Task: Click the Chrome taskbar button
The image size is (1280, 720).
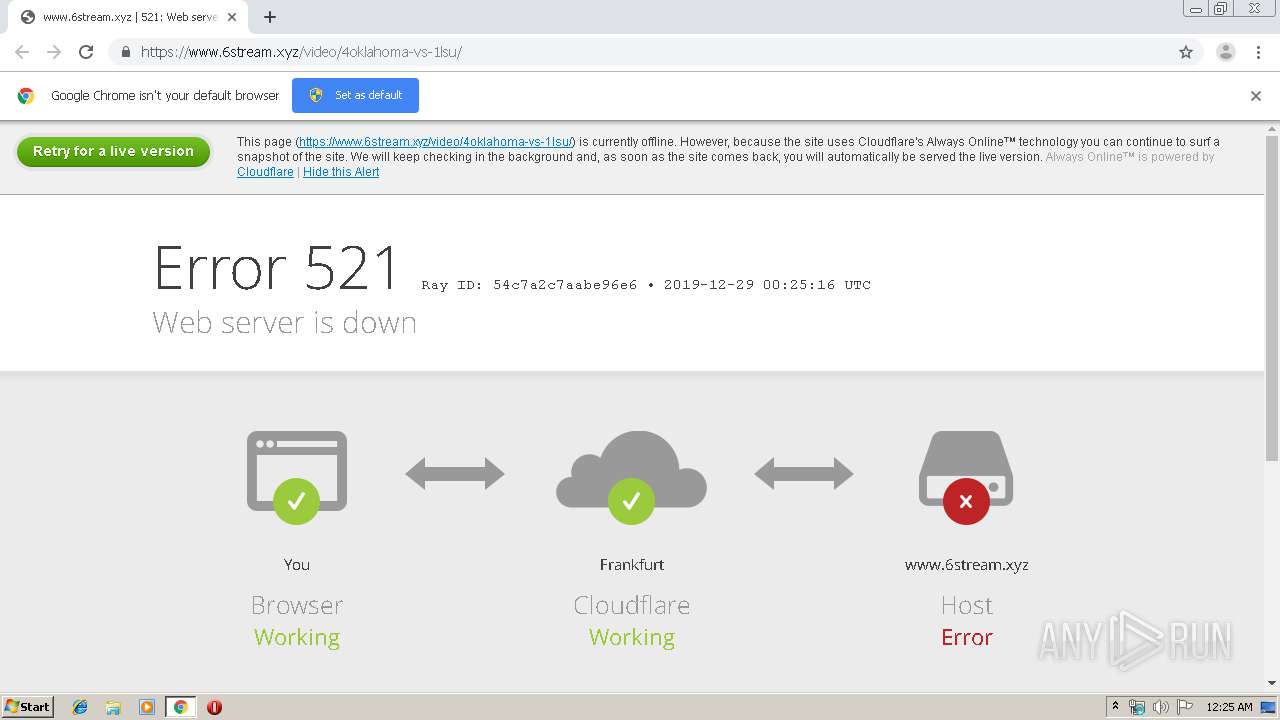Action: (180, 707)
